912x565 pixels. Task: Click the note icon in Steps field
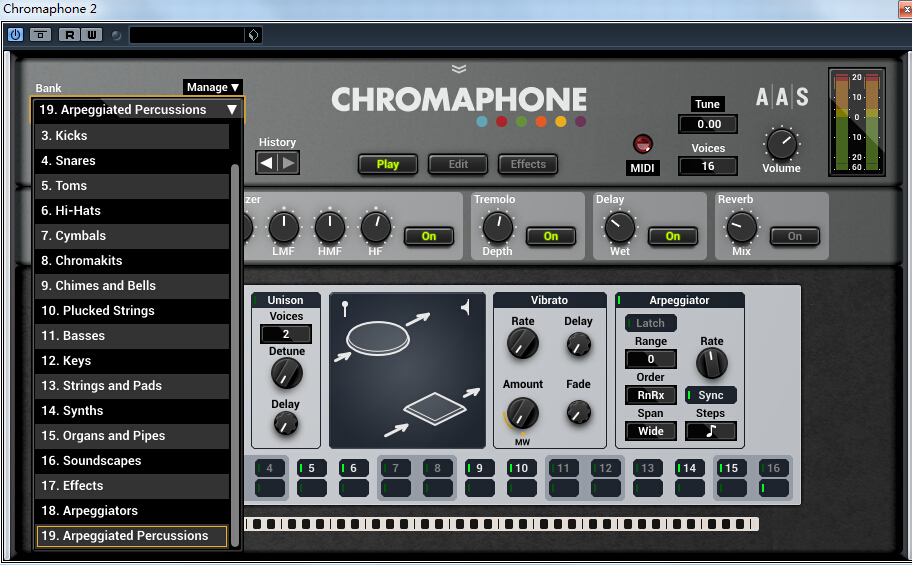(x=711, y=431)
